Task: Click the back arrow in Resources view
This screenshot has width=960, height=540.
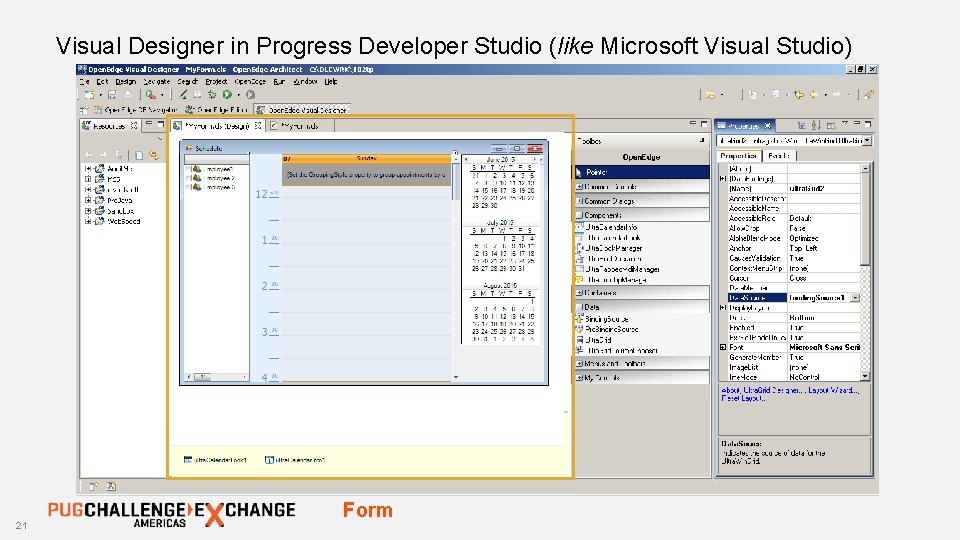Action: 89,155
